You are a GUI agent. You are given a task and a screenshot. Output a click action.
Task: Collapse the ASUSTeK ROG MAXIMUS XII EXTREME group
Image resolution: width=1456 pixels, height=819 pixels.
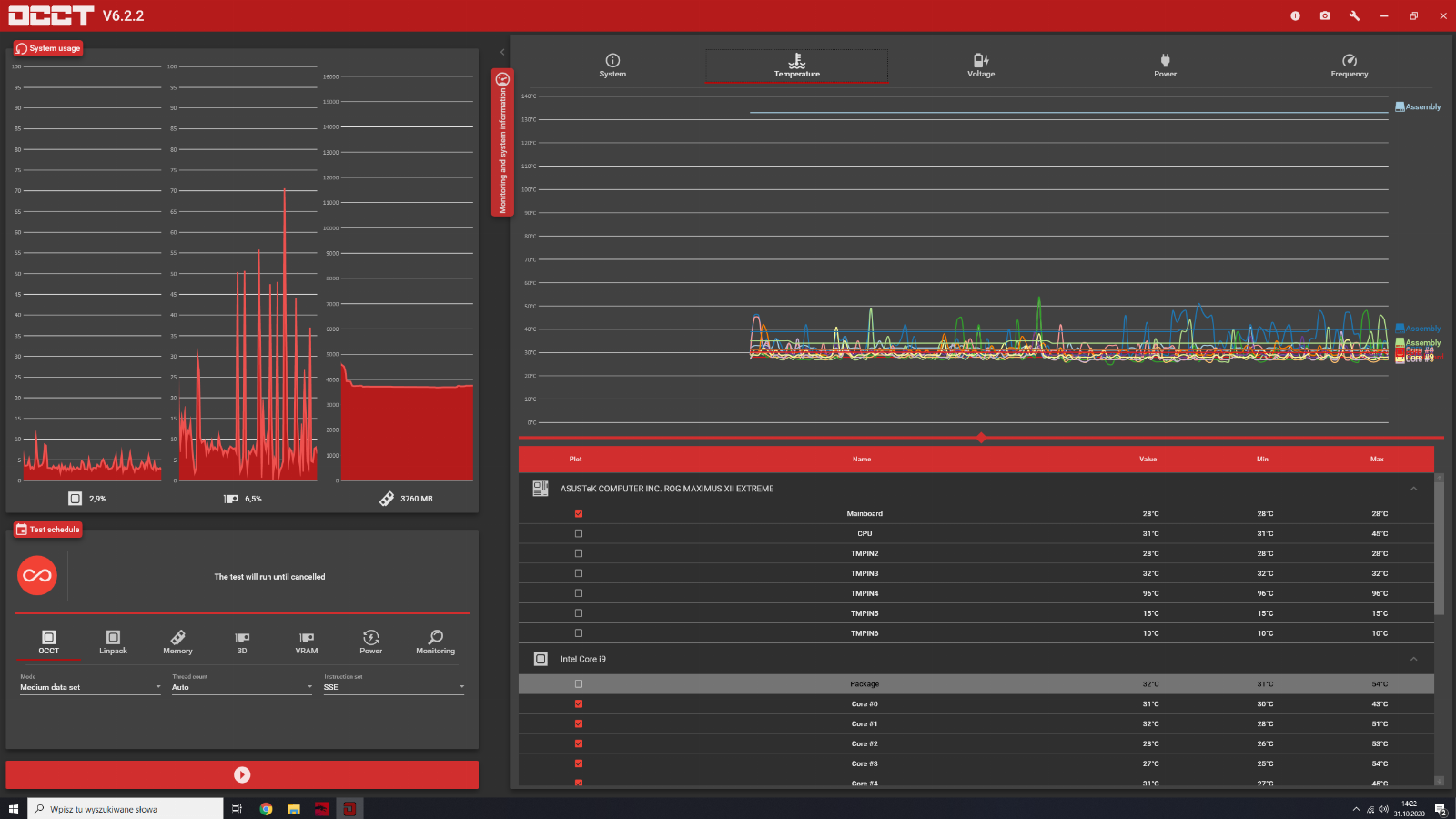tap(1414, 489)
